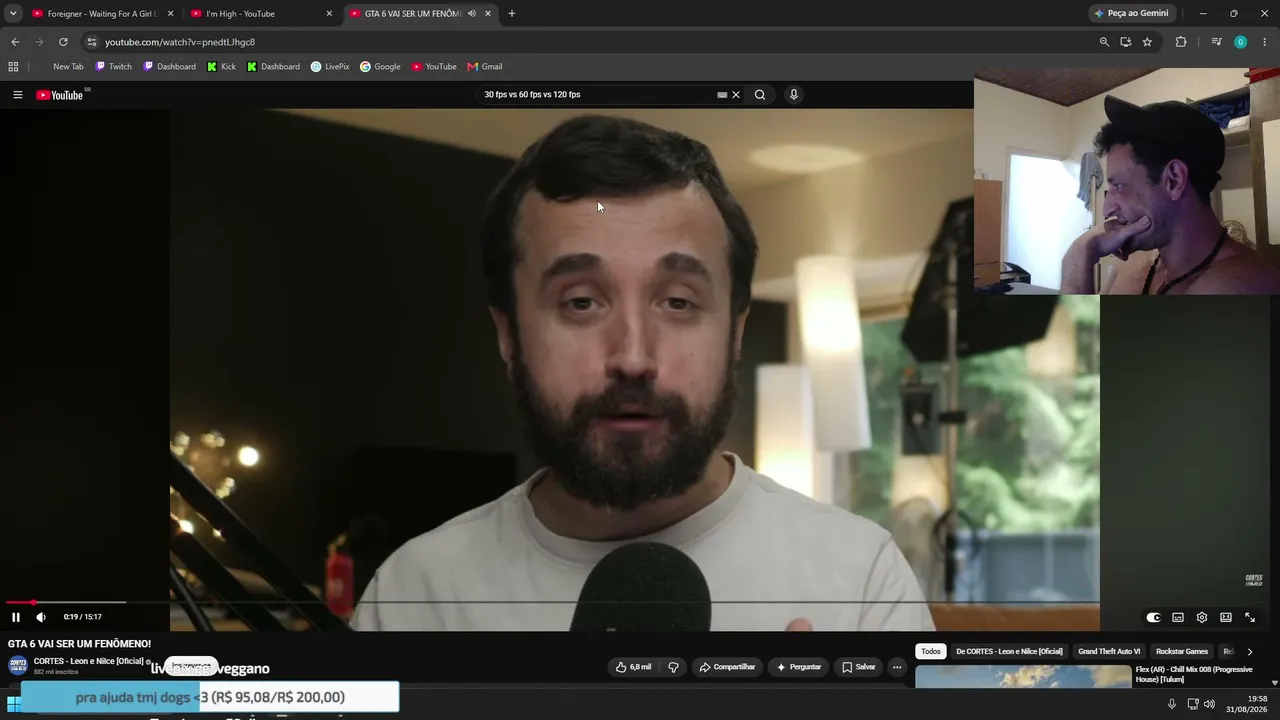This screenshot has height=720, width=1280.
Task: Open the Chrome profile avatar
Action: tap(1240, 42)
